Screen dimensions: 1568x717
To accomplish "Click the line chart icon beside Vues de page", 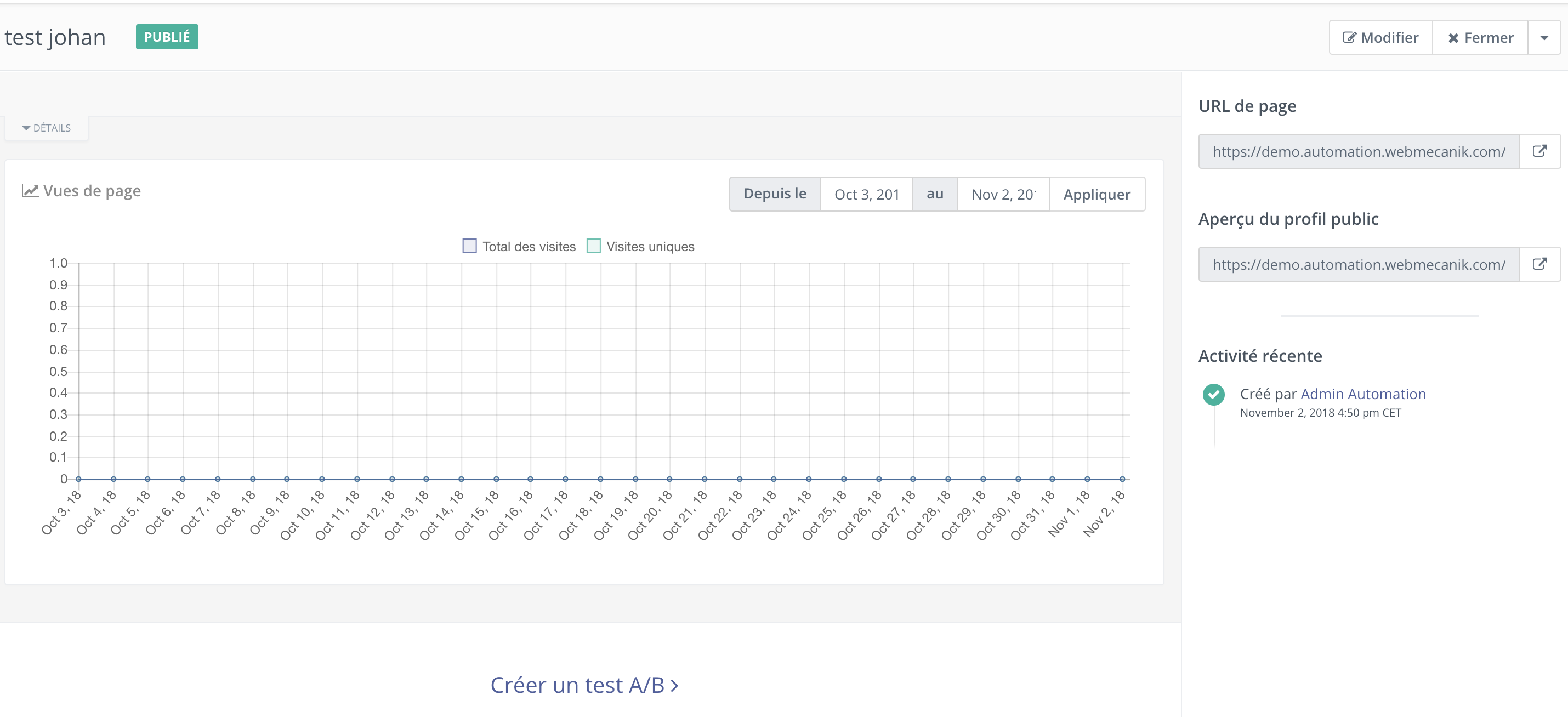I will (x=30, y=191).
